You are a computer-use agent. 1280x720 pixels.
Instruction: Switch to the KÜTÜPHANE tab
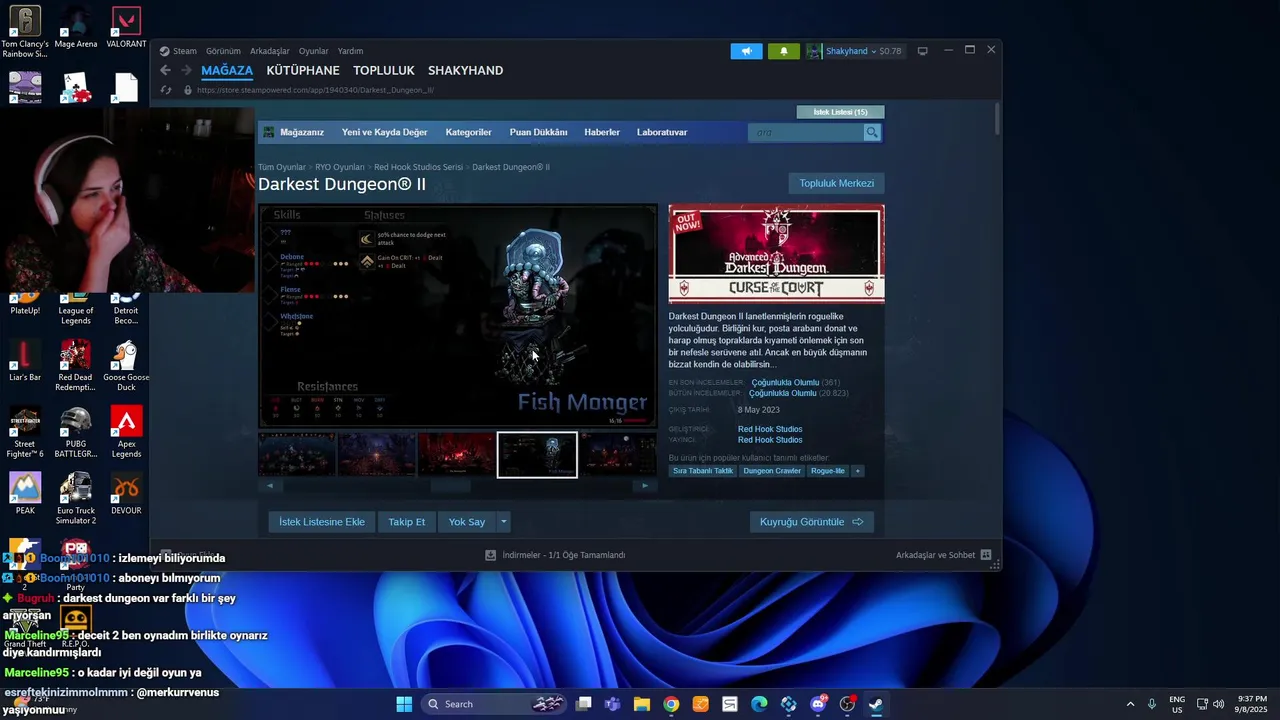point(303,71)
